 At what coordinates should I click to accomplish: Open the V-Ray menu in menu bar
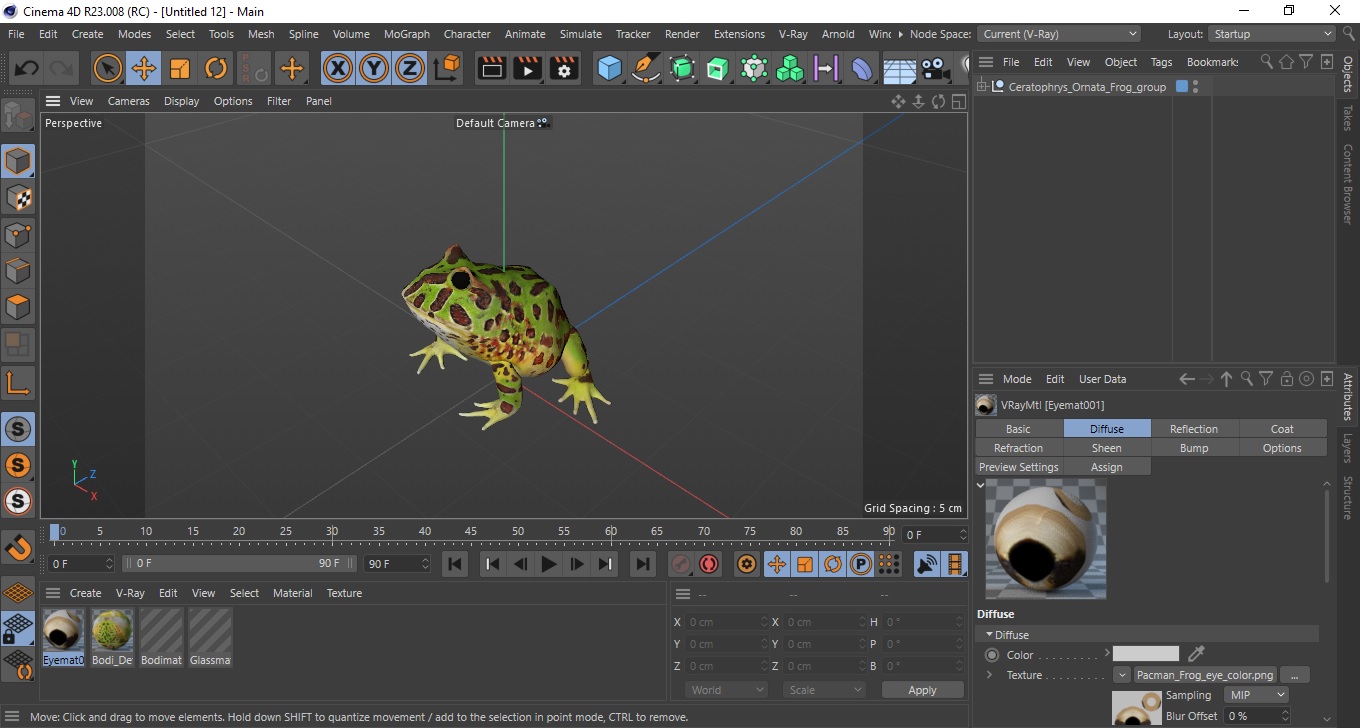pos(792,34)
